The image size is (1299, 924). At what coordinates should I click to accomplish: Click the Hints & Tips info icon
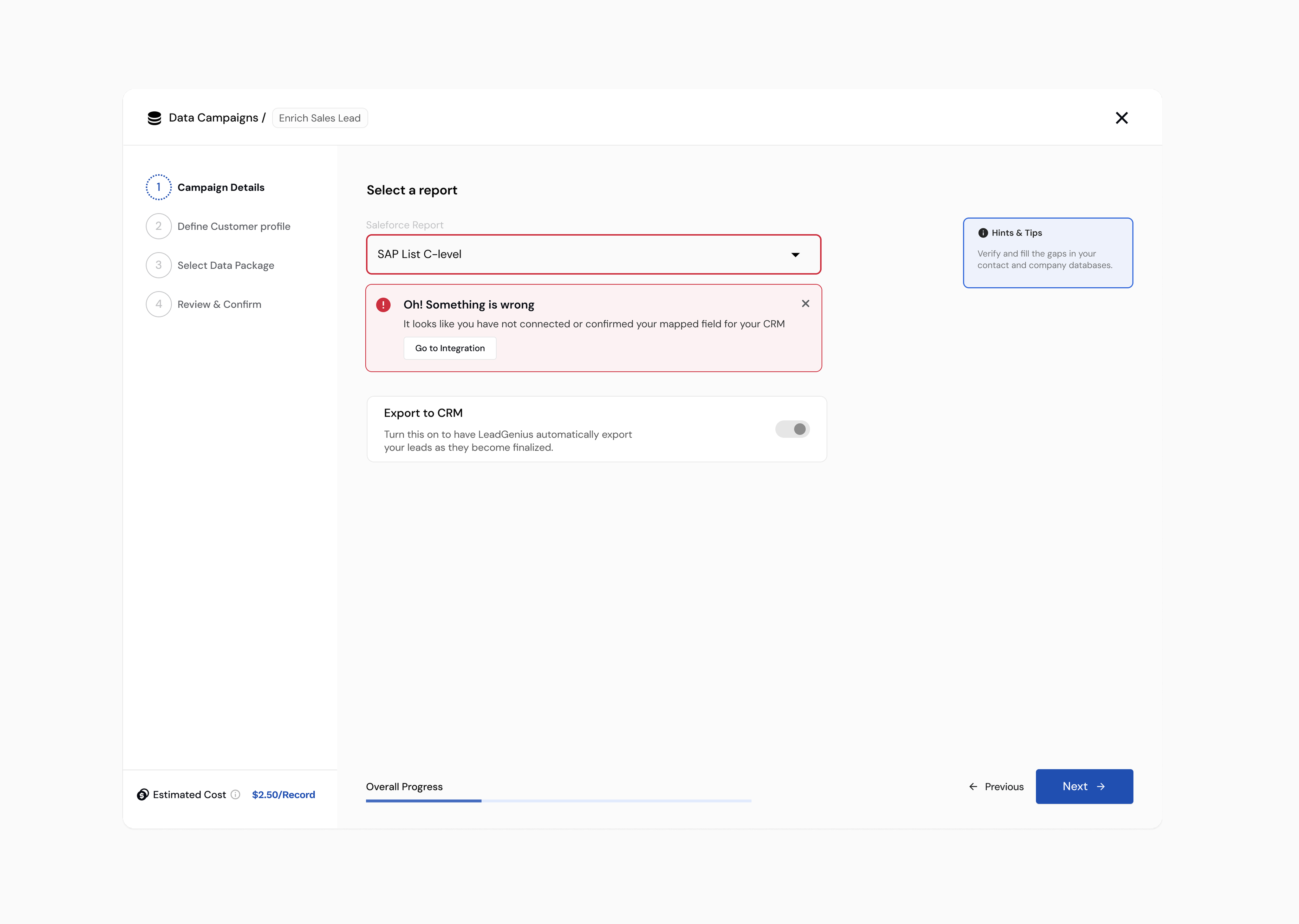[983, 233]
